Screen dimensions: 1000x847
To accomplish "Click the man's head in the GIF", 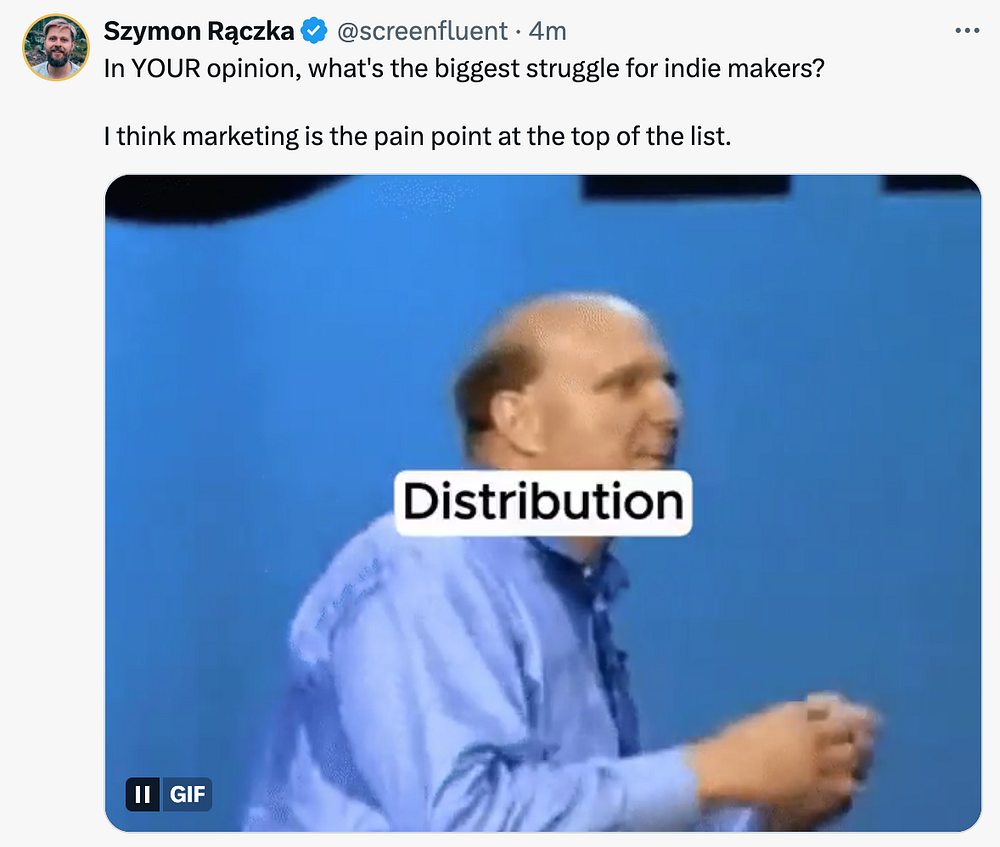I will tap(568, 383).
